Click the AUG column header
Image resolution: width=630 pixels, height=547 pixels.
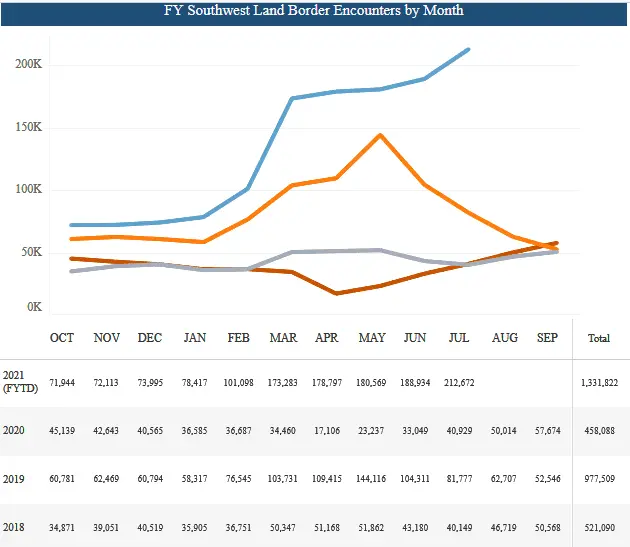click(x=505, y=338)
